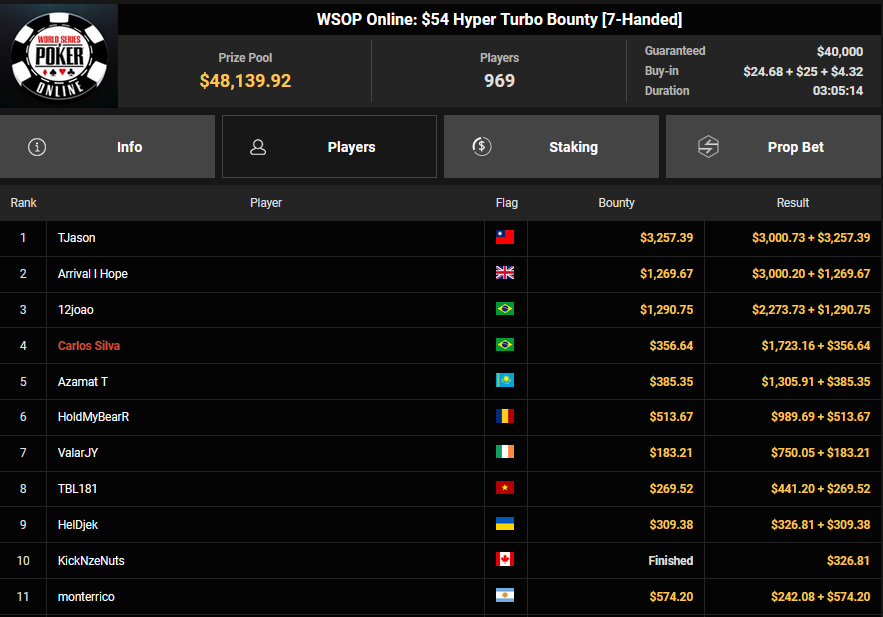883x617 pixels.
Task: Sort by the Bounty column header
Action: click(x=616, y=203)
